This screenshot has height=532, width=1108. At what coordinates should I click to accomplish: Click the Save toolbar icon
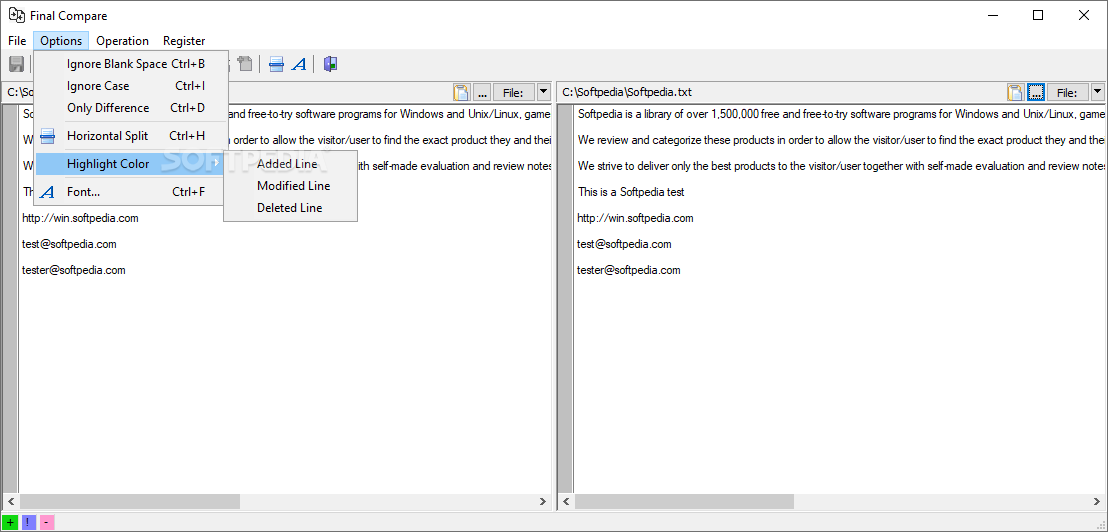pos(16,64)
